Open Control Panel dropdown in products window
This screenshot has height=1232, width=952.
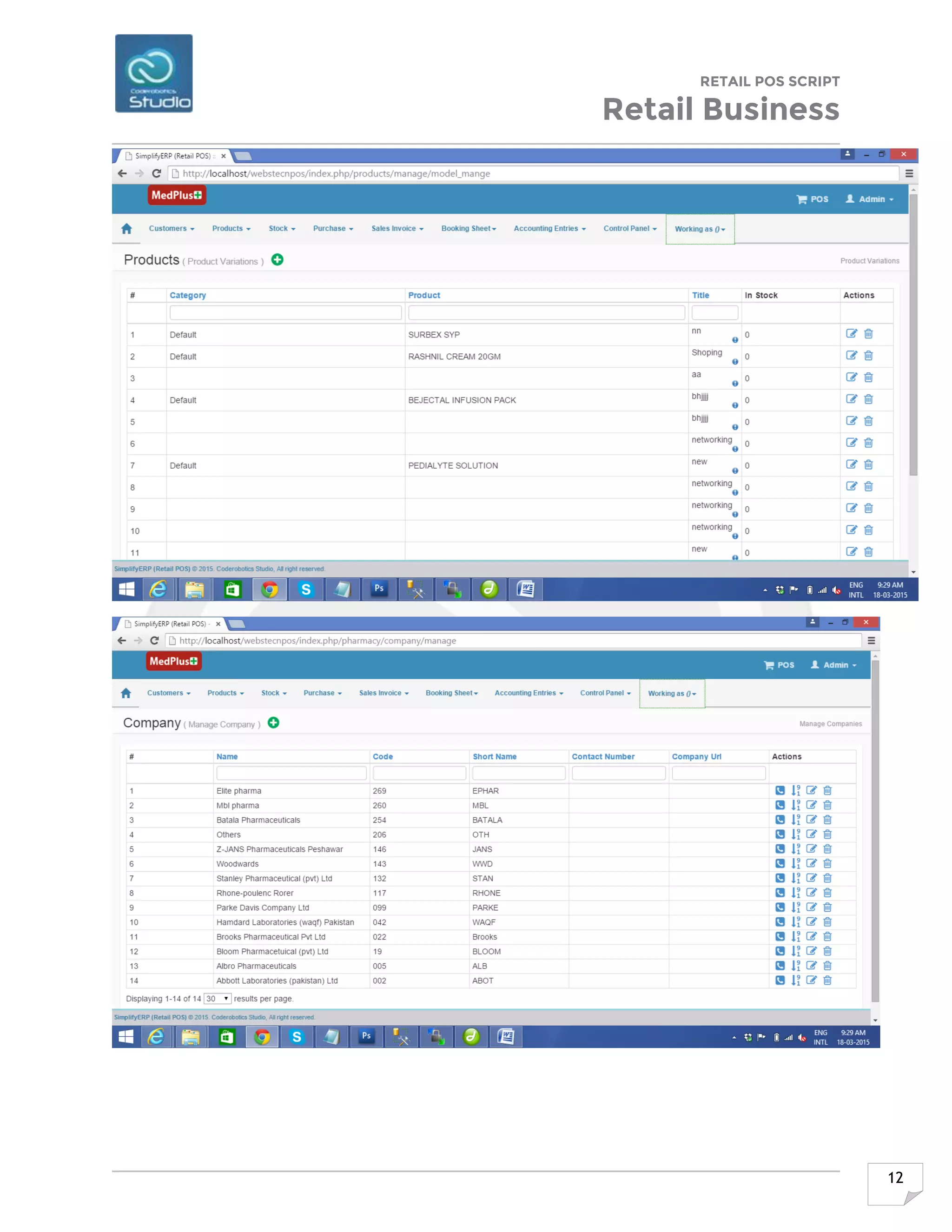click(x=630, y=228)
